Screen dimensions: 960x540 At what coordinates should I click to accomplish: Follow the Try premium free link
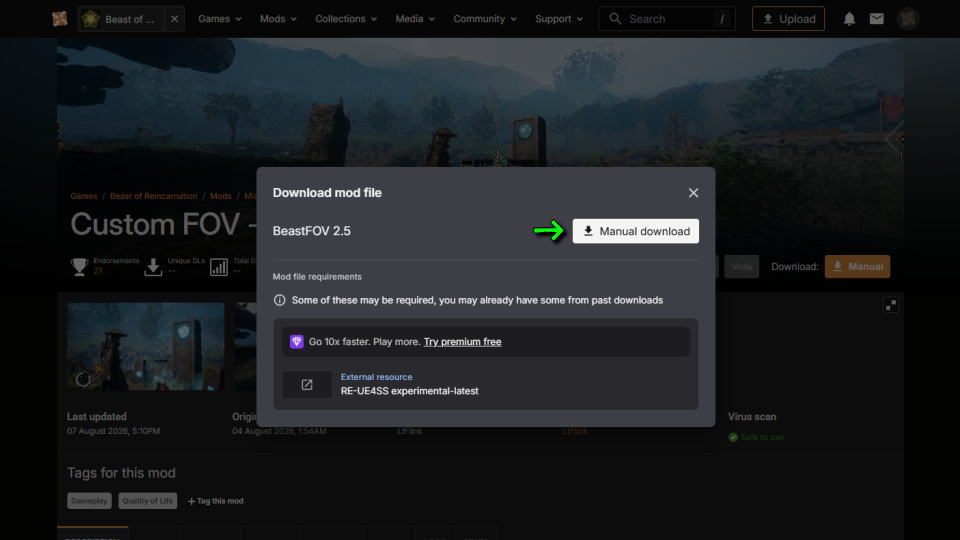pyautogui.click(x=462, y=342)
